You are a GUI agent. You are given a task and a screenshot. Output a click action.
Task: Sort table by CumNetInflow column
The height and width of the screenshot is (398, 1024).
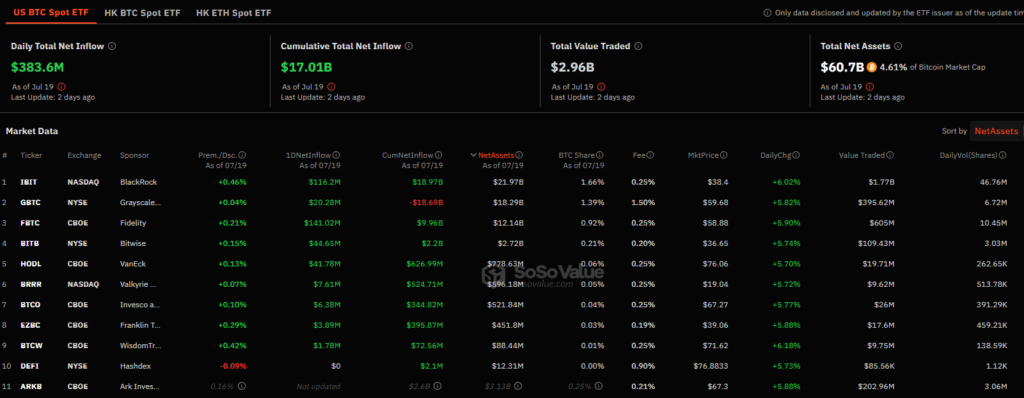[x=408, y=156]
